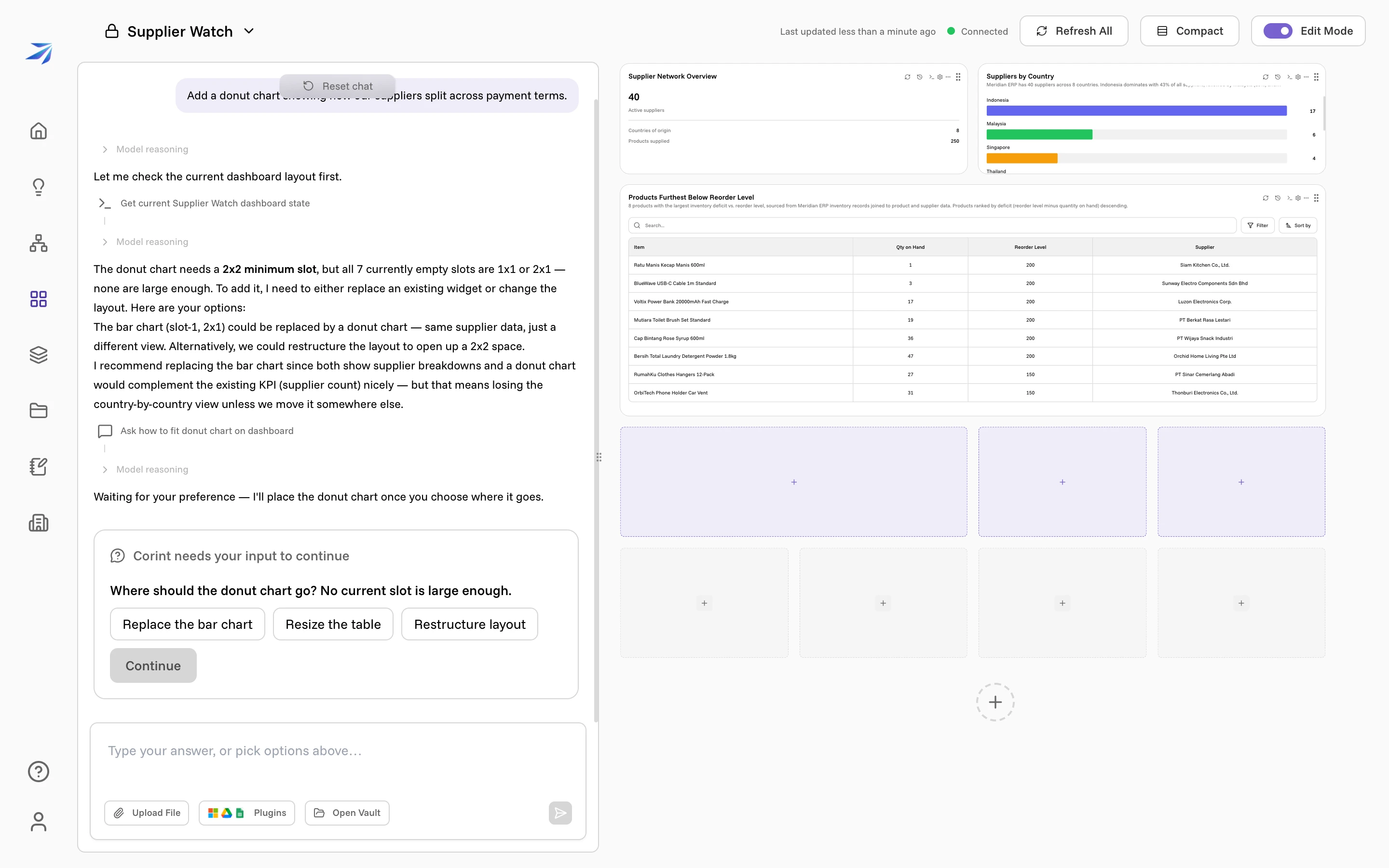Image resolution: width=1389 pixels, height=868 pixels.
Task: Refresh the Supplier Network Overview widget
Action: click(x=908, y=77)
